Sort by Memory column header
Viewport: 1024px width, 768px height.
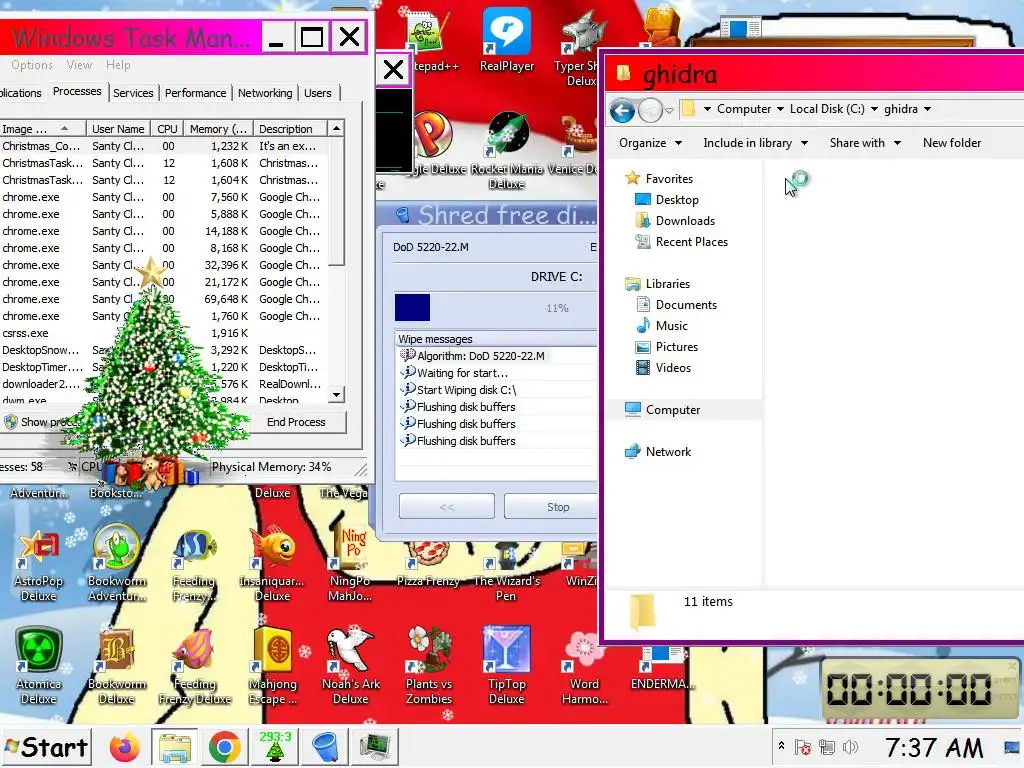[218, 129]
